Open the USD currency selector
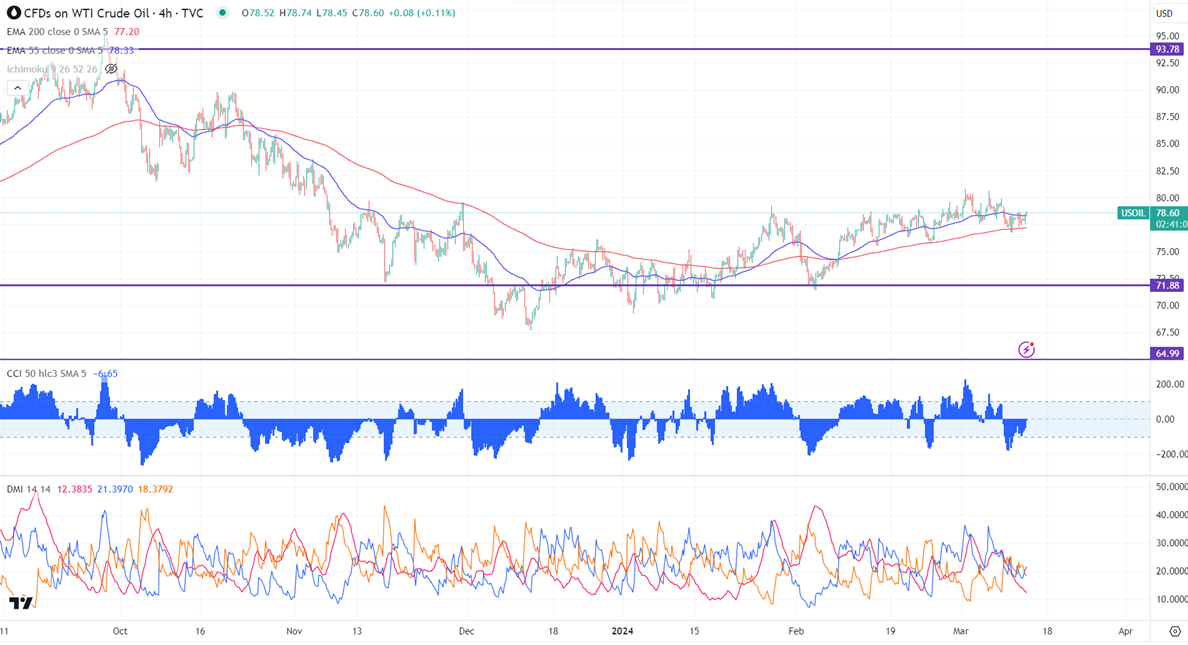Screen dimensions: 1188x645 pos(1165,14)
